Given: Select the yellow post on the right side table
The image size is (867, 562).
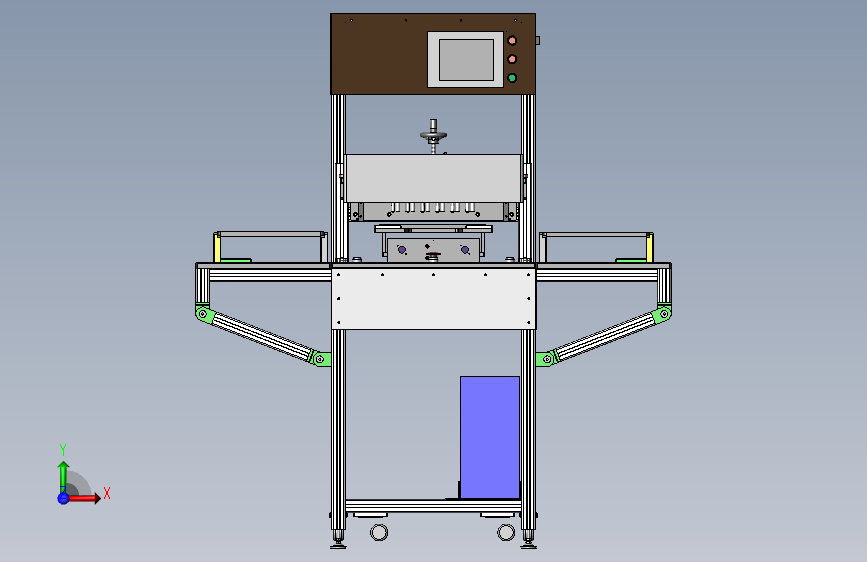Looking at the screenshot, I should coord(650,247).
